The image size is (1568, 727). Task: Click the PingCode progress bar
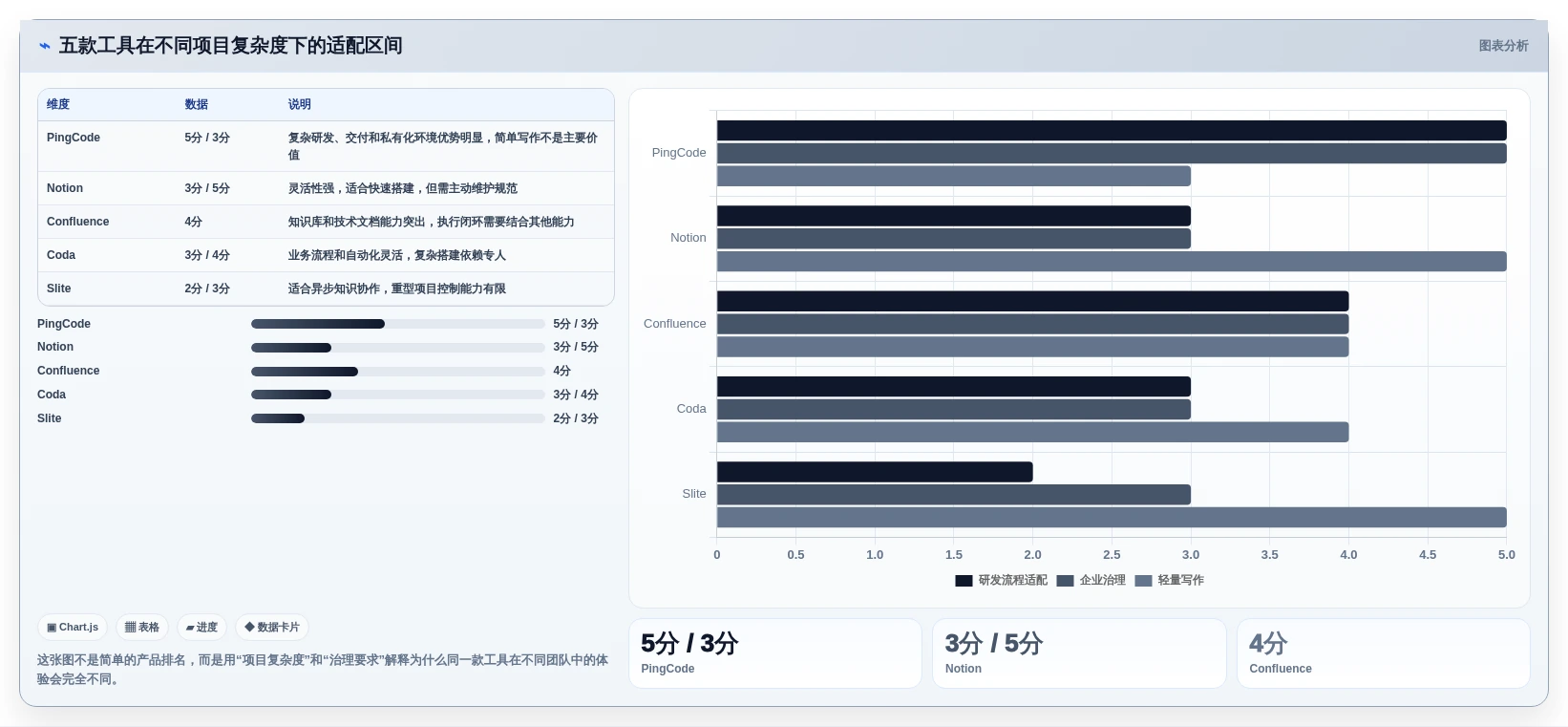pos(397,324)
